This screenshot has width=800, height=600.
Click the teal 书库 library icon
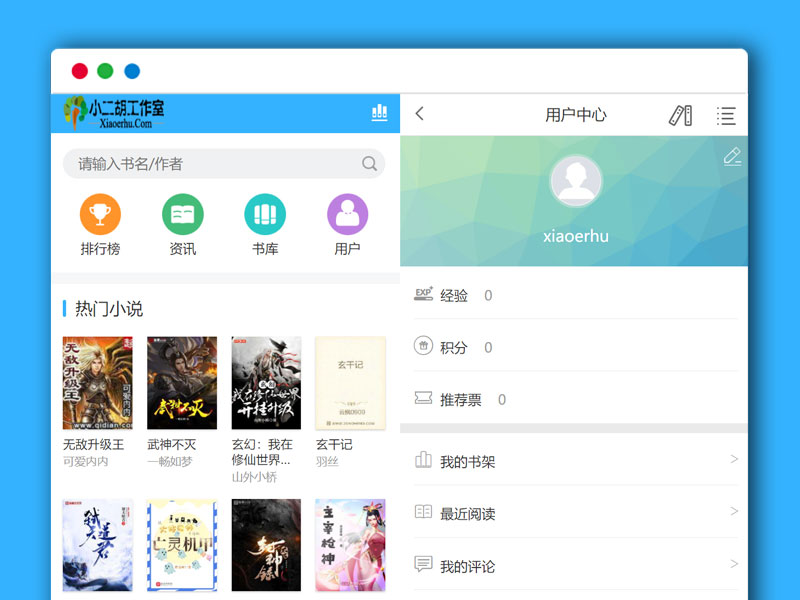[264, 215]
